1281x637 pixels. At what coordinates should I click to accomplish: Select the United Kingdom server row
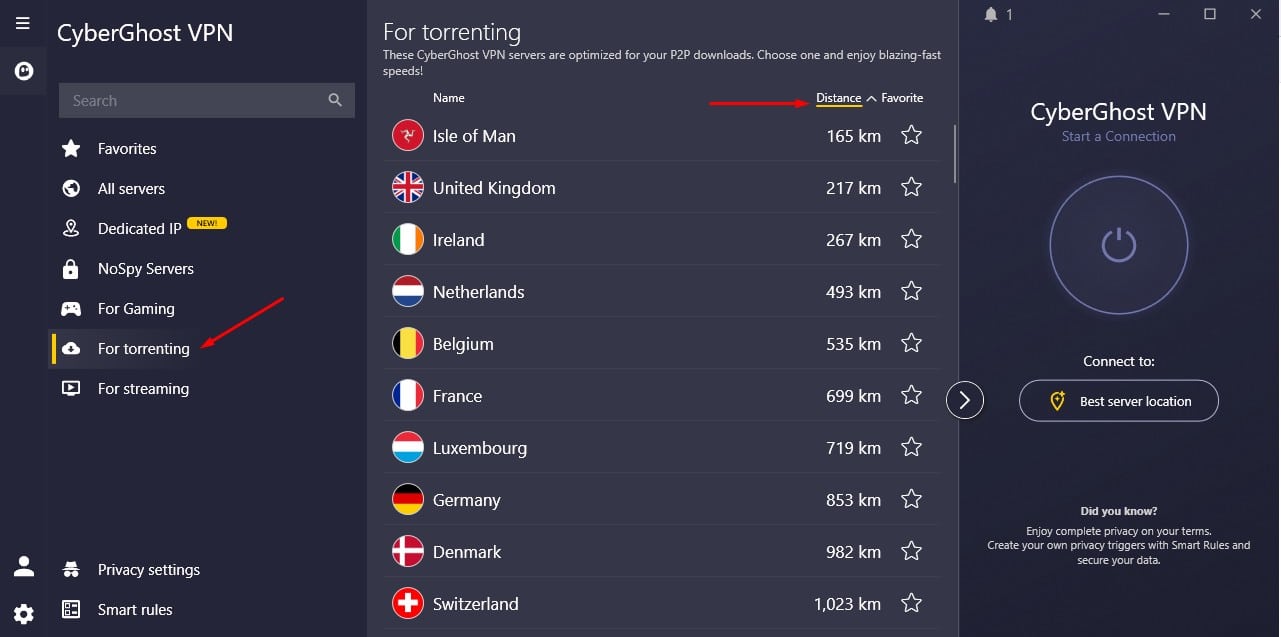(661, 187)
